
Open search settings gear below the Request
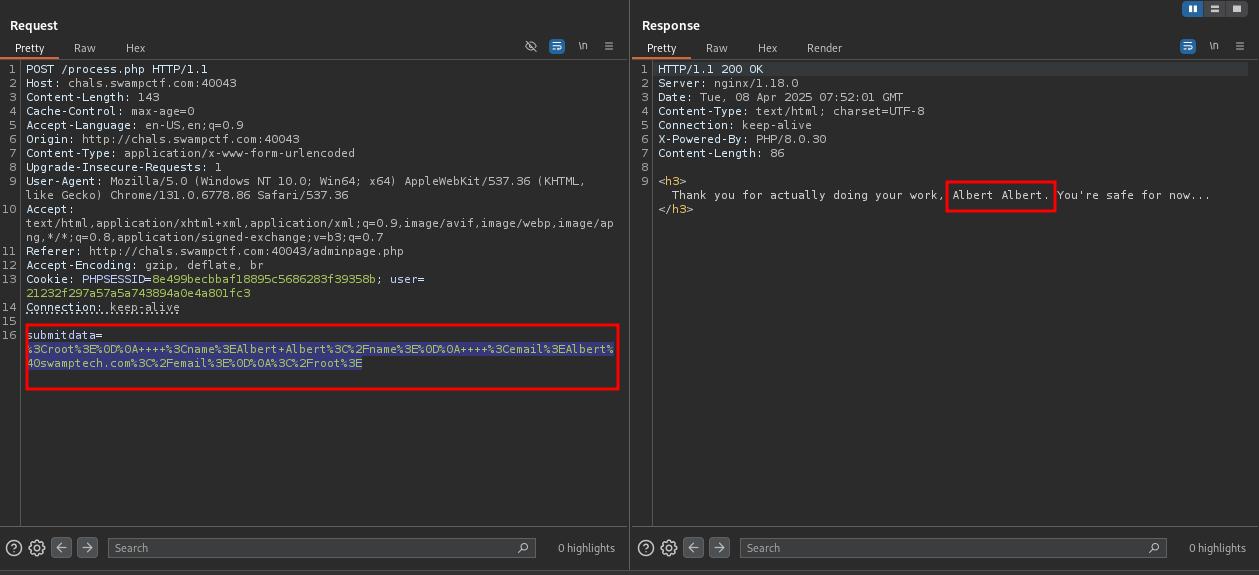click(x=37, y=548)
